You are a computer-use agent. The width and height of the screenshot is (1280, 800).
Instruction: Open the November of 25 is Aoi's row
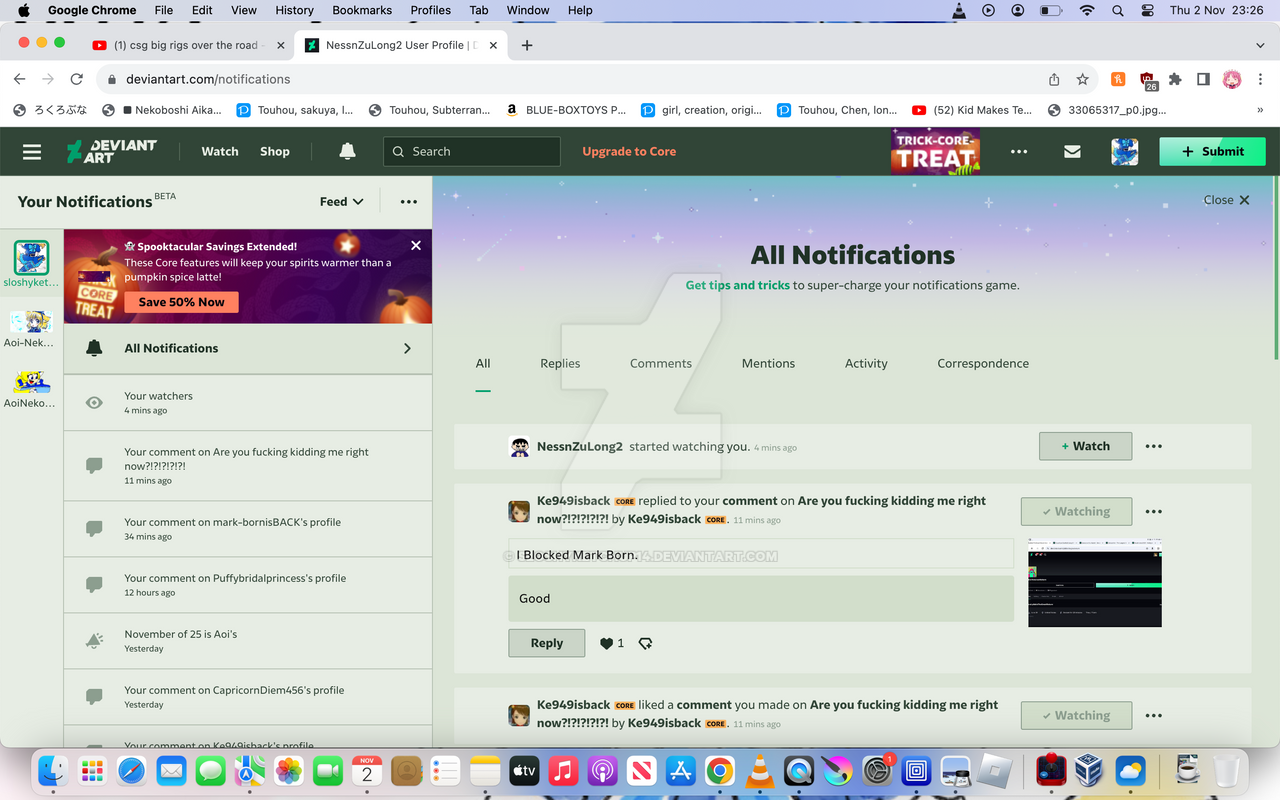248,641
